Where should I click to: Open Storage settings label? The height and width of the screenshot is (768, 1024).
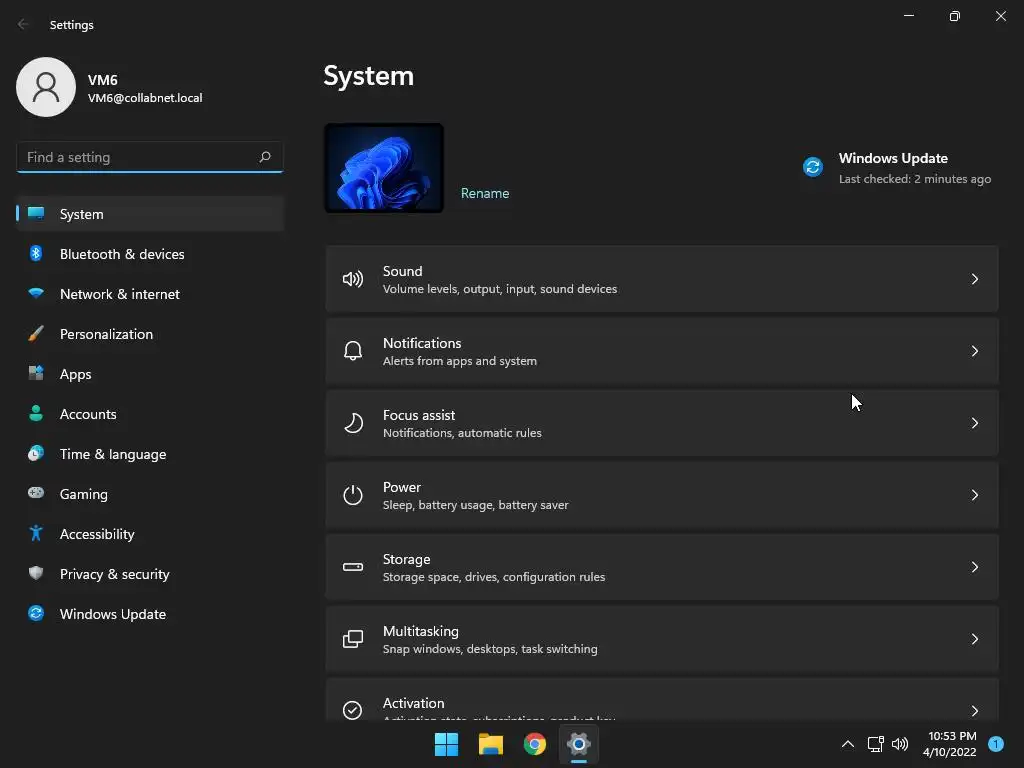point(406,559)
